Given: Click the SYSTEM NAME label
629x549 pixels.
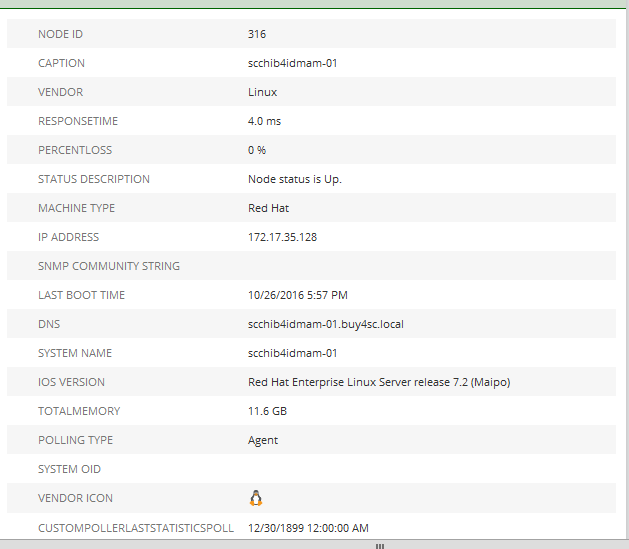Looking at the screenshot, I should 75,353.
